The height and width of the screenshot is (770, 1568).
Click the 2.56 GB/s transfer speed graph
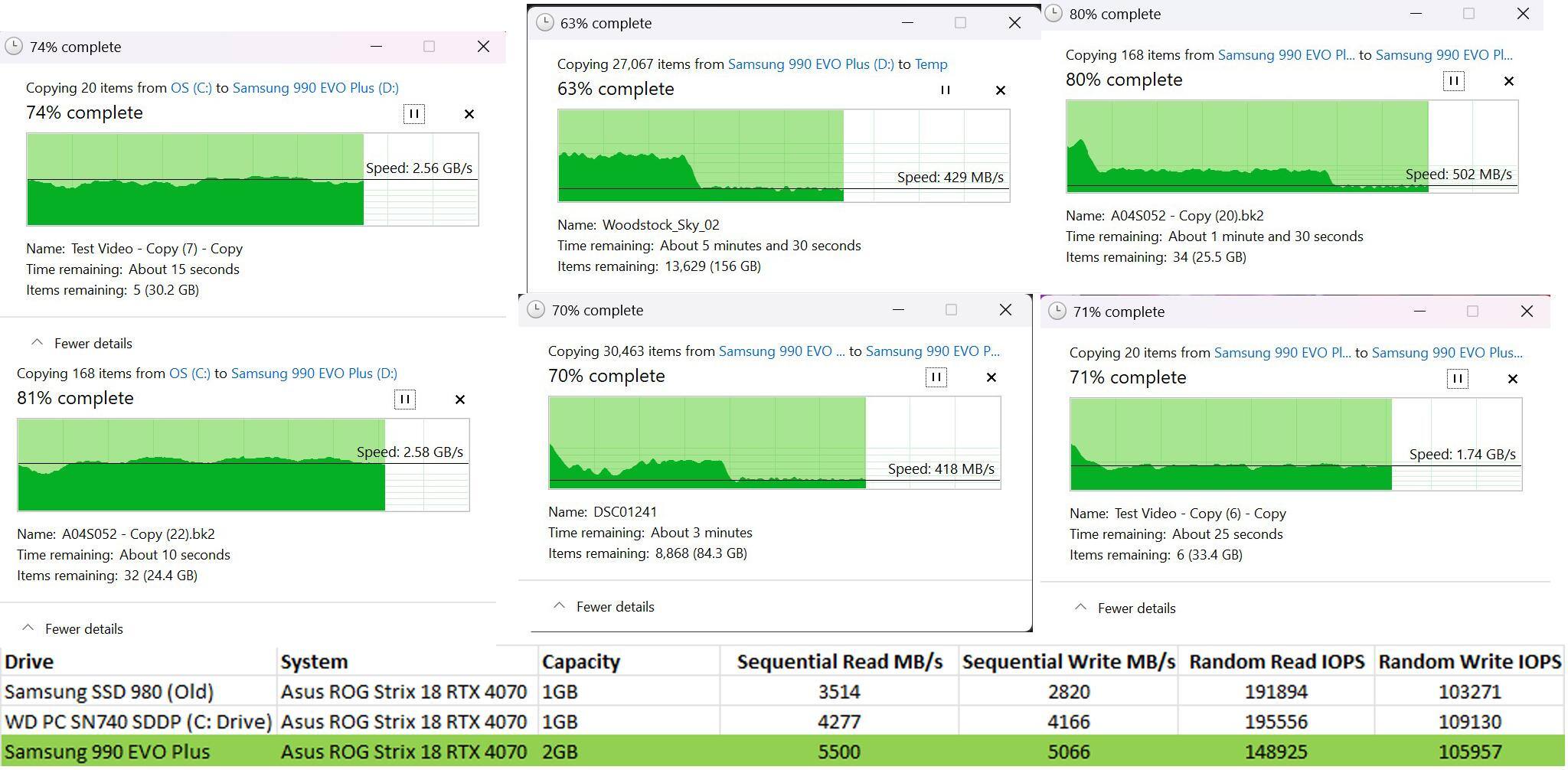(x=252, y=180)
